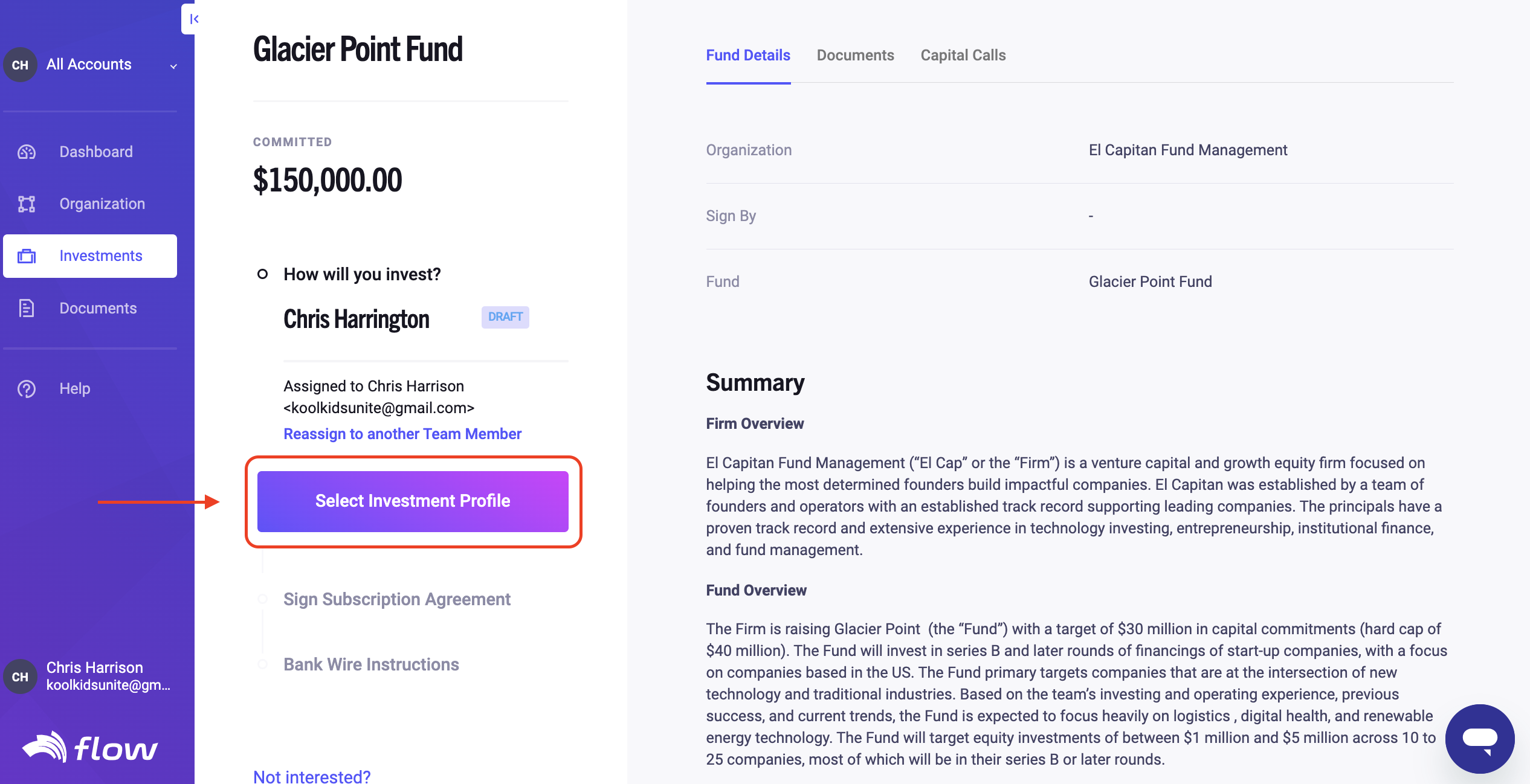This screenshot has width=1530, height=784.
Task: Select the Sign Subscription Agreement step
Action: [x=397, y=599]
